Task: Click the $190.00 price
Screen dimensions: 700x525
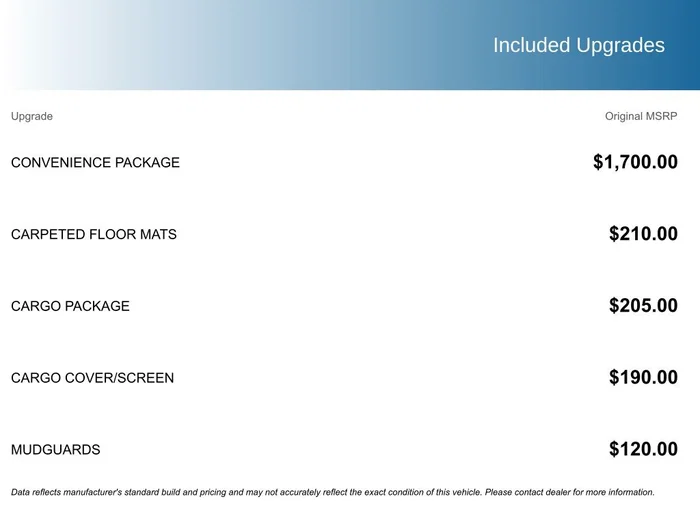Action: click(x=643, y=378)
